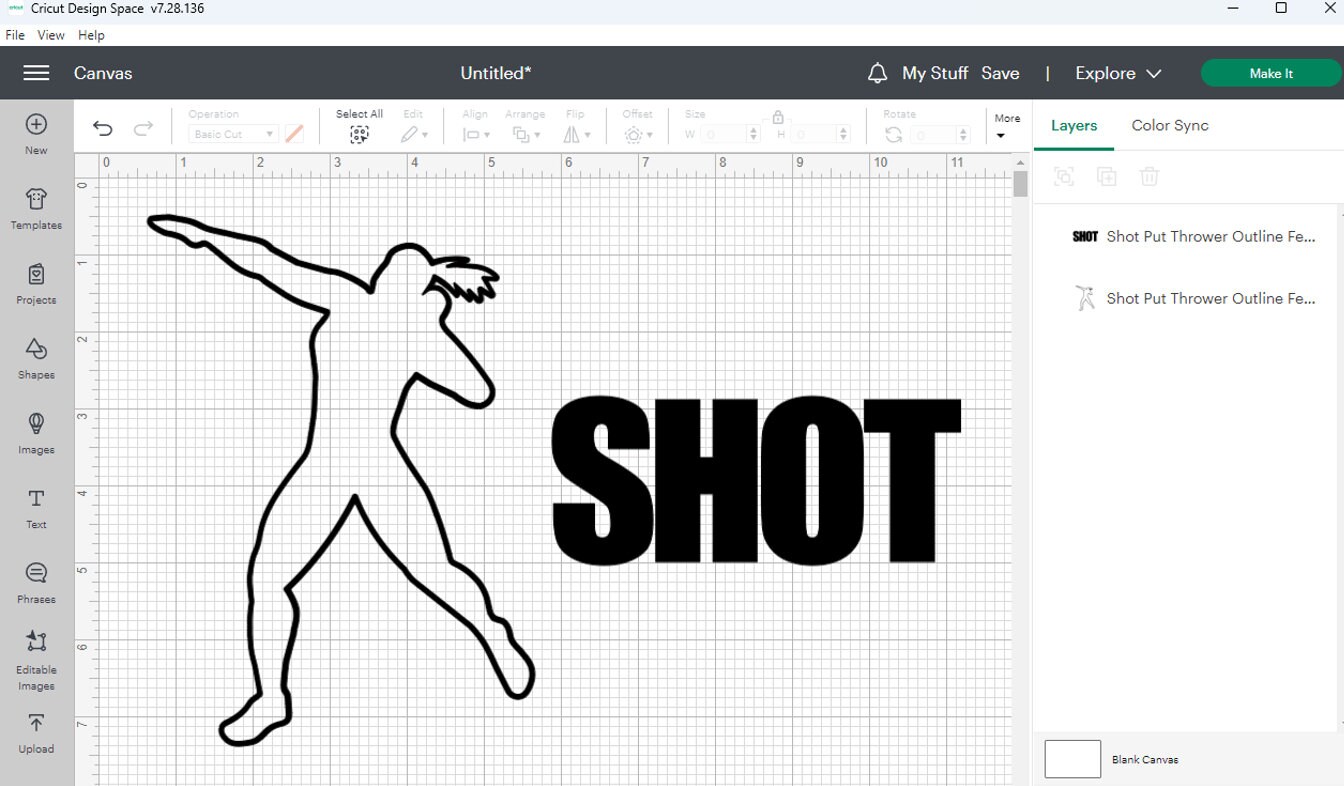This screenshot has height=786, width=1344.
Task: Open the Blank Canvas color swatch
Action: point(1072,759)
